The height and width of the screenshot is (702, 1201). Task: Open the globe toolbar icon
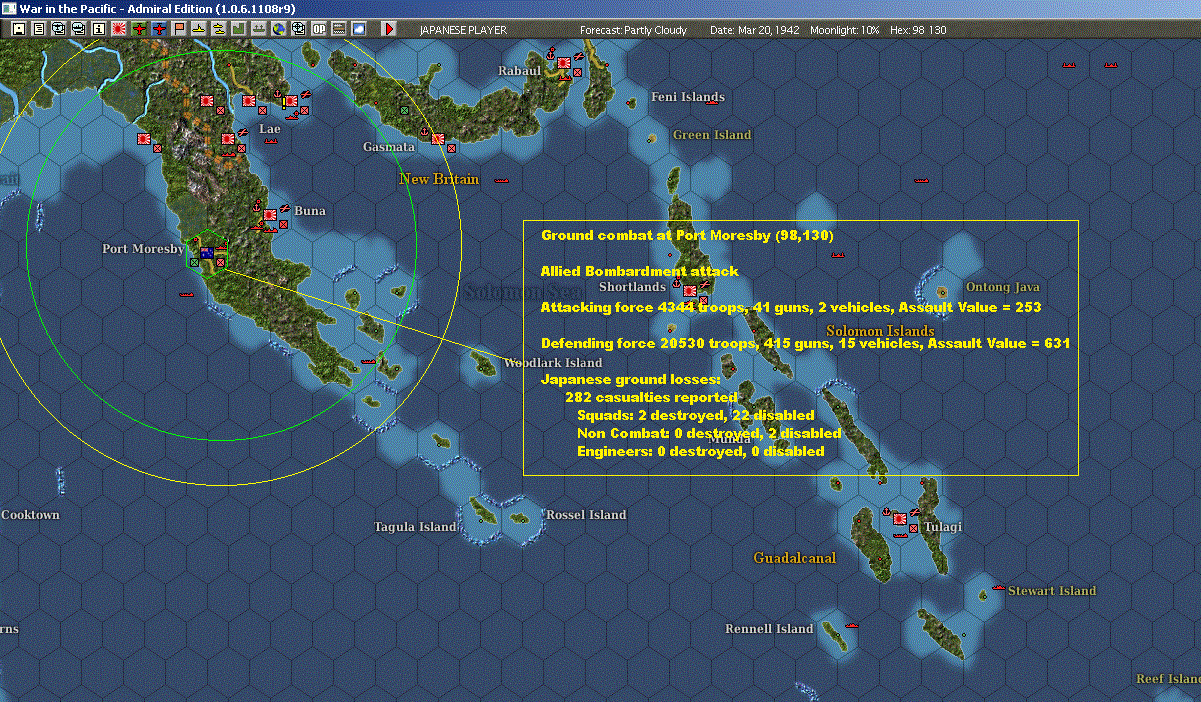pos(278,29)
